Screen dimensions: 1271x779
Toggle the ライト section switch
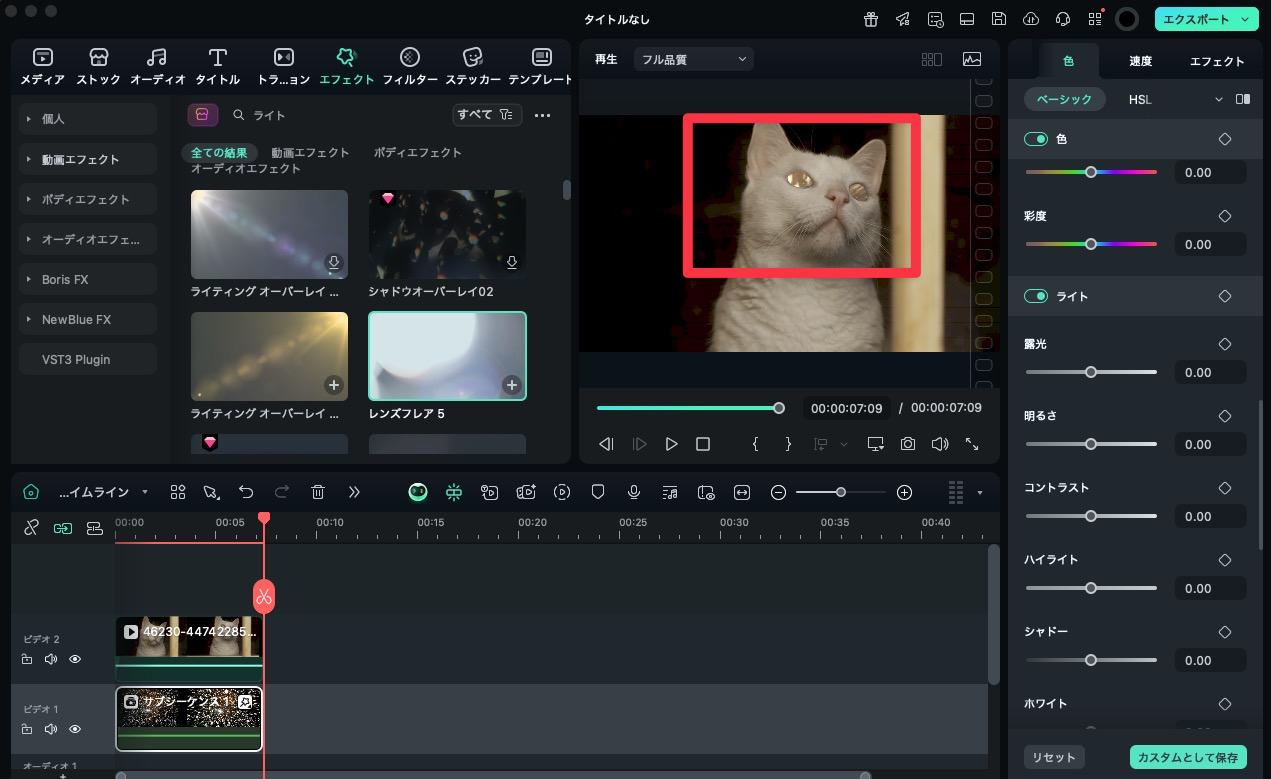(x=1036, y=296)
